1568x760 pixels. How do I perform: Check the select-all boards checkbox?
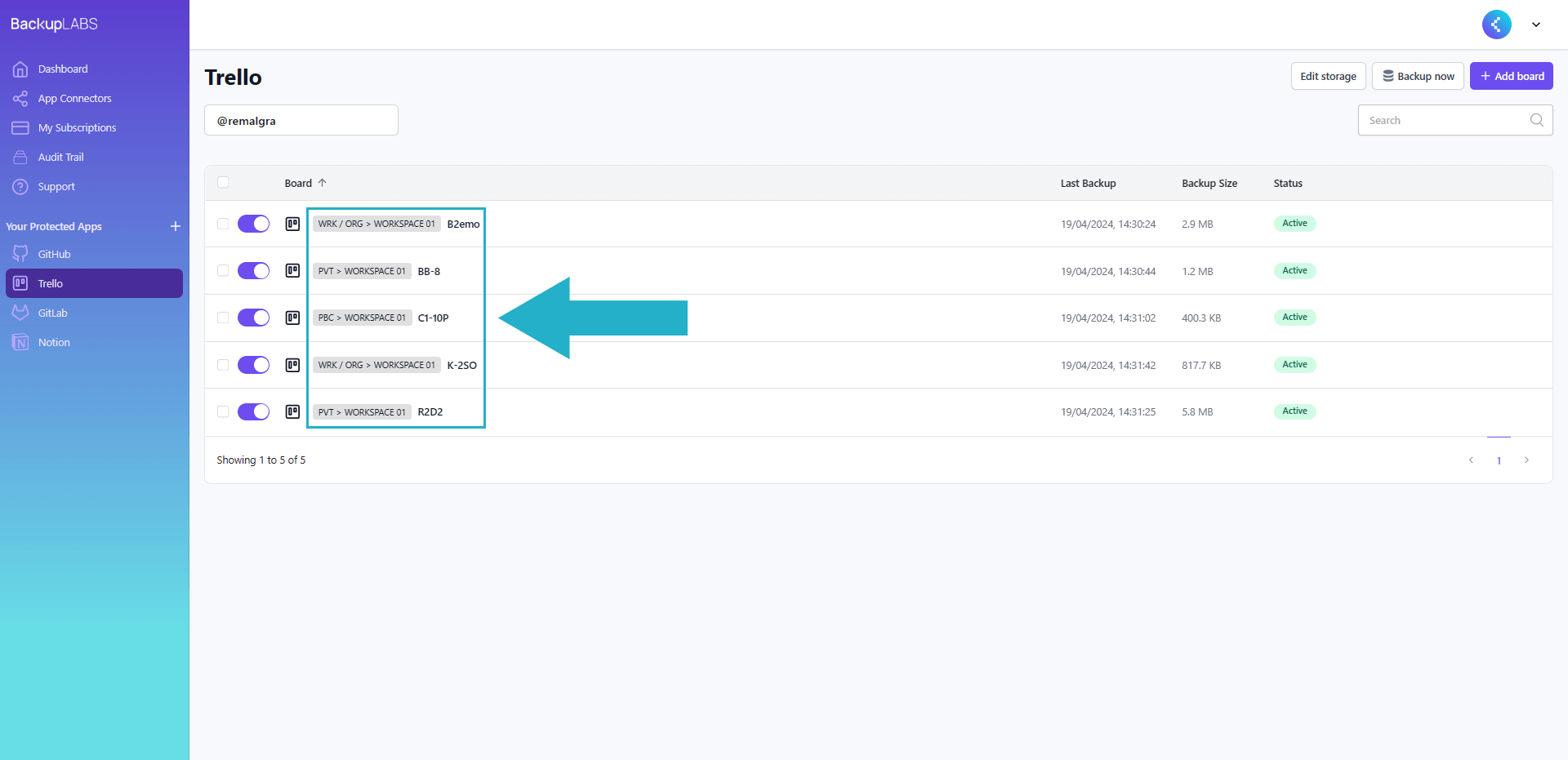point(223,183)
